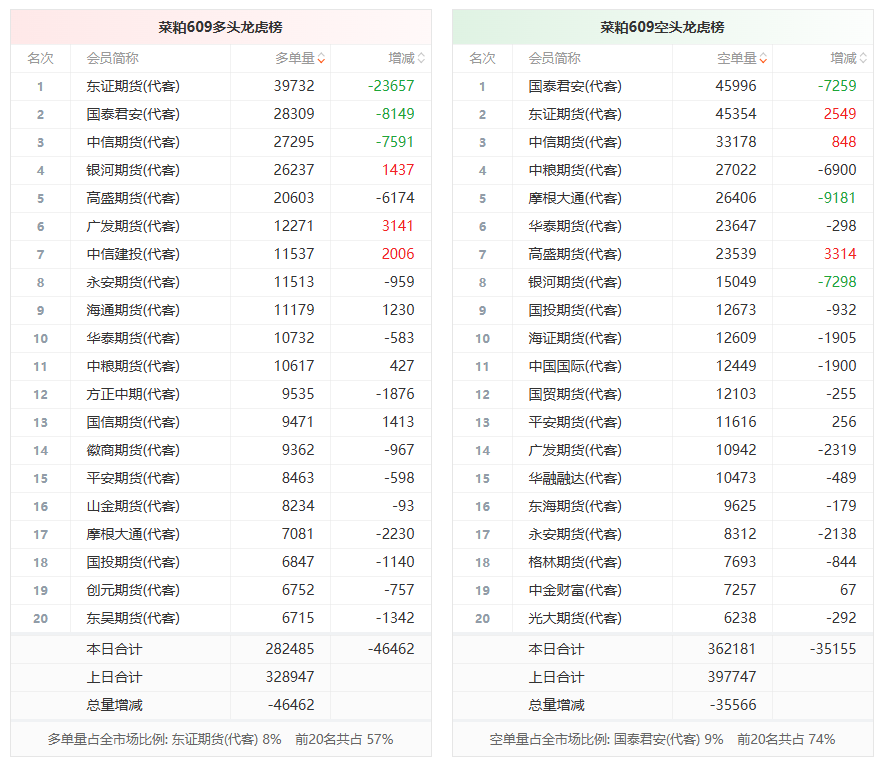Select 银河期货(代客) row in long table
This screenshot has height=762, width=883.
pos(221,170)
